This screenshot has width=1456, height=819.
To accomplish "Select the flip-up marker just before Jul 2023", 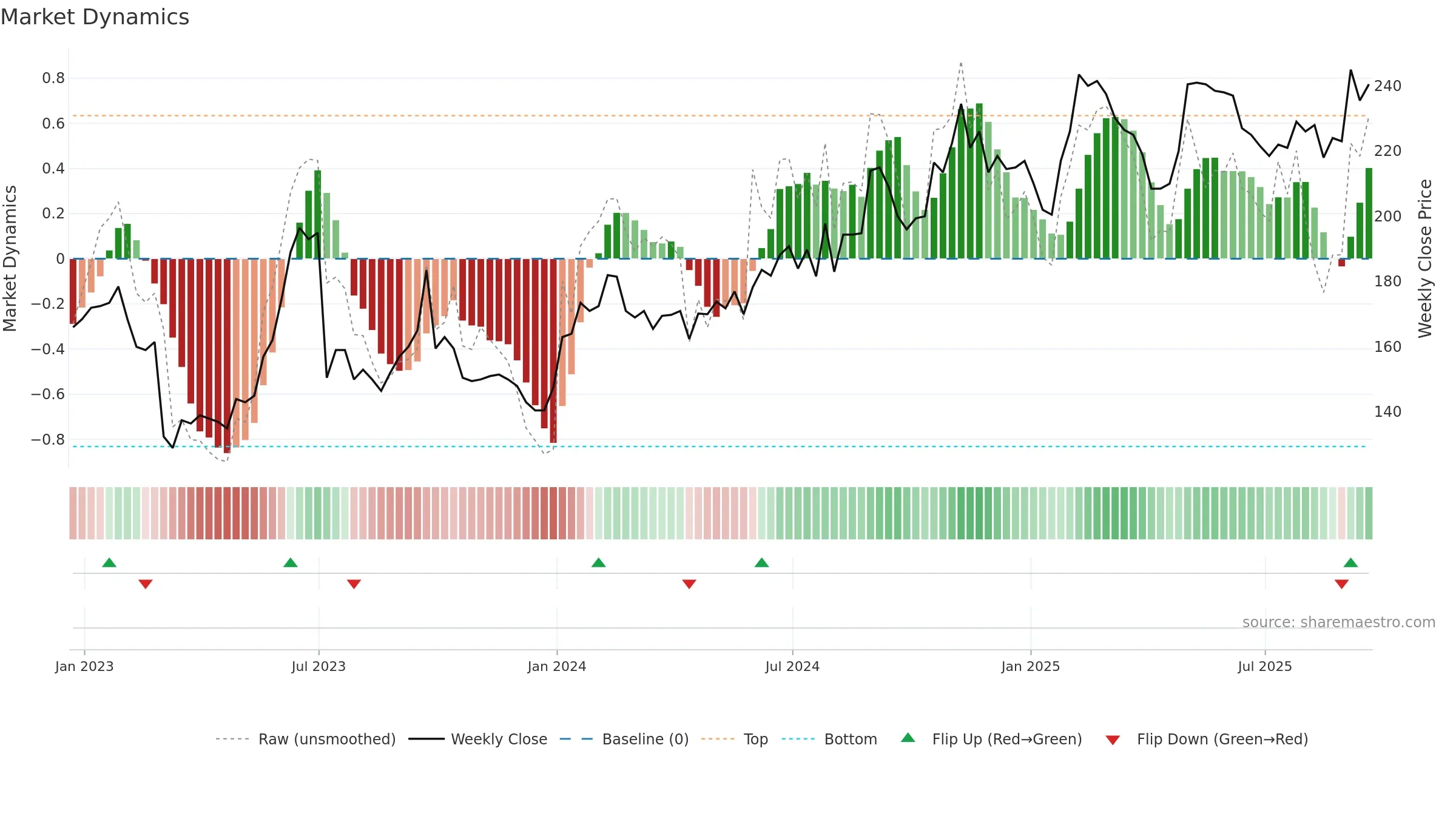I will (291, 562).
